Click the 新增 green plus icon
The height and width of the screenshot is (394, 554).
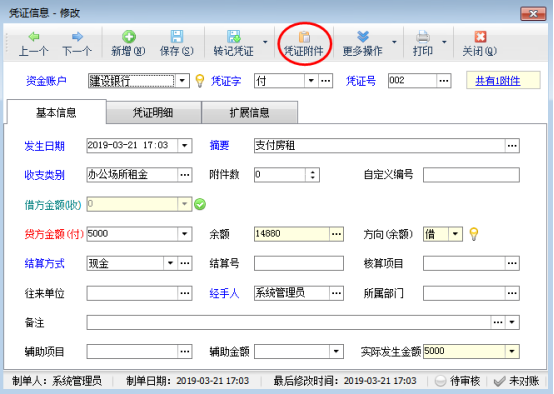click(x=129, y=37)
